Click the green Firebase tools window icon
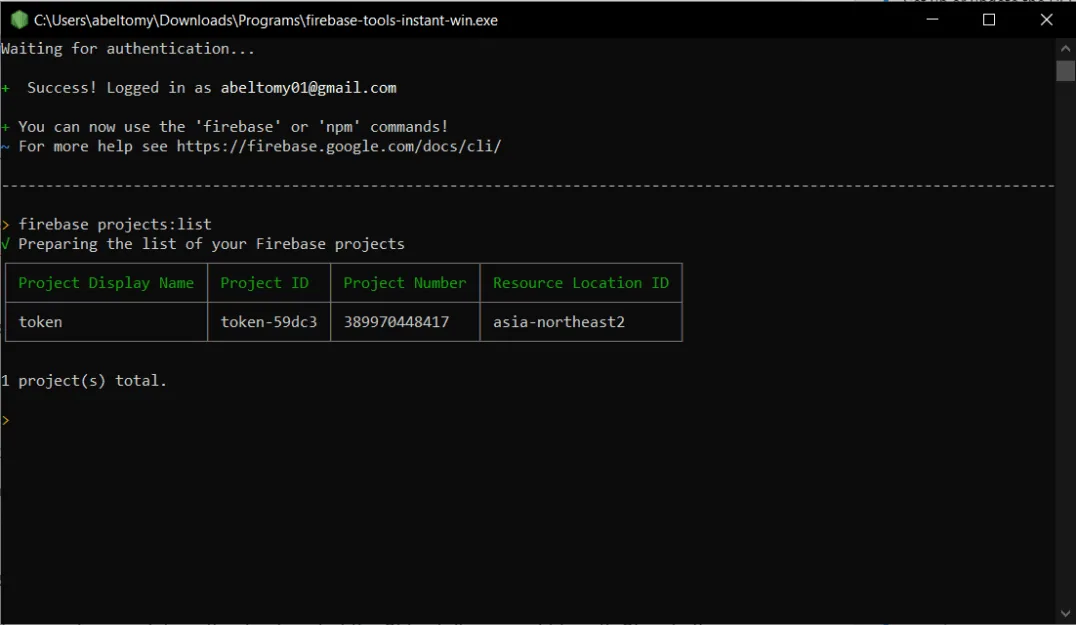The width and height of the screenshot is (1076, 625). click(19, 20)
